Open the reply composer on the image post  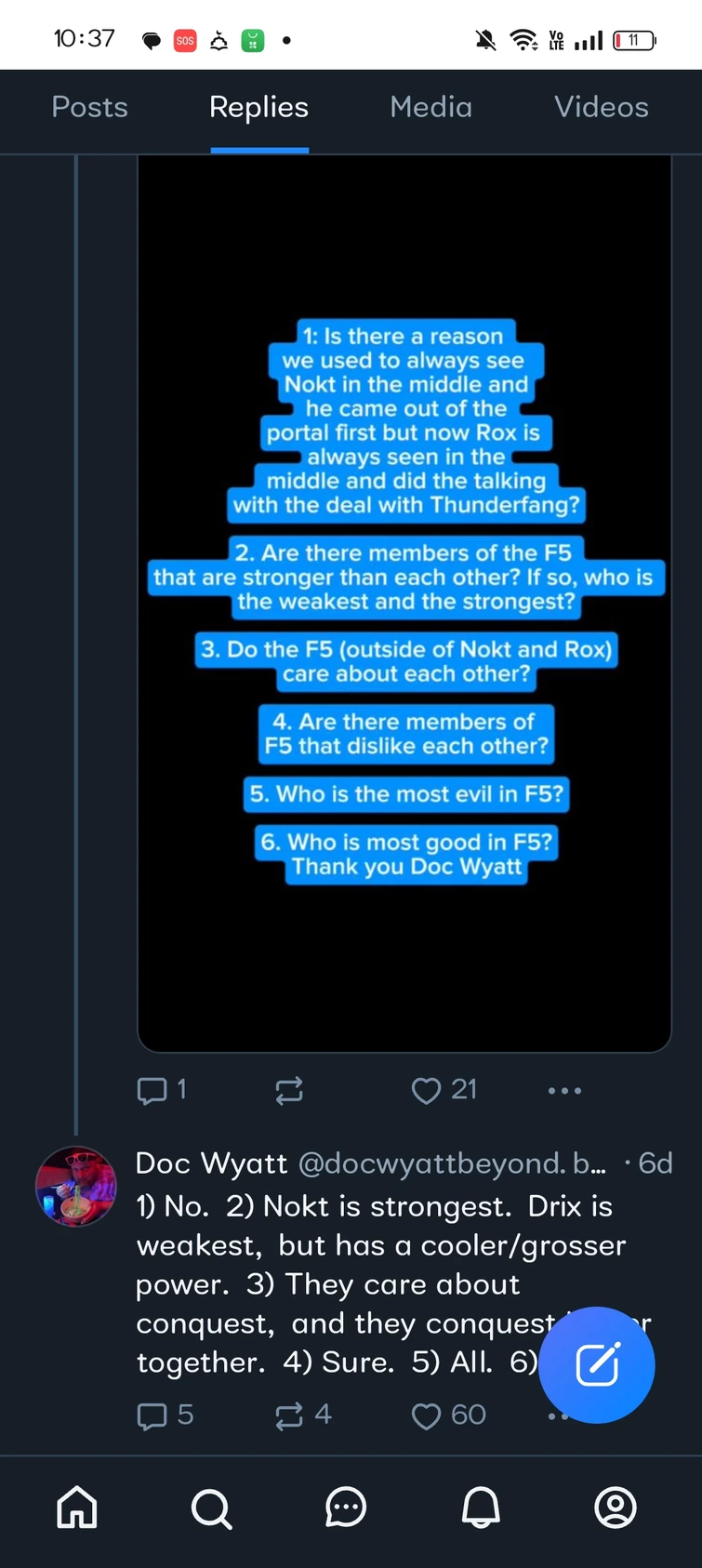click(x=152, y=1090)
